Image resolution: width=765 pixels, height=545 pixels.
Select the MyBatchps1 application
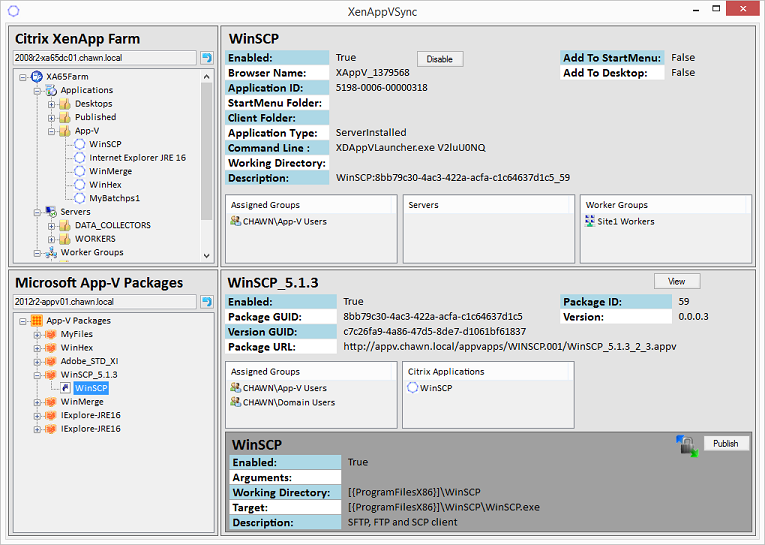115,198
